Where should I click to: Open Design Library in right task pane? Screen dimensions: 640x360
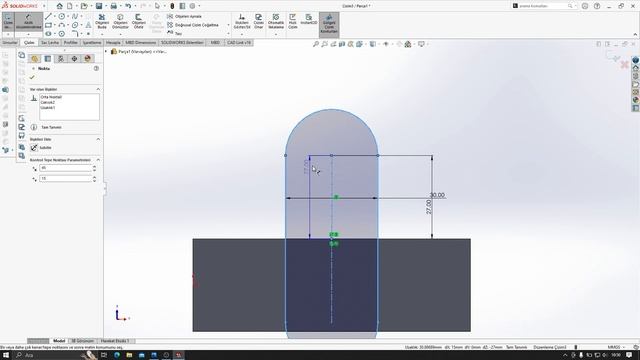tap(636, 76)
